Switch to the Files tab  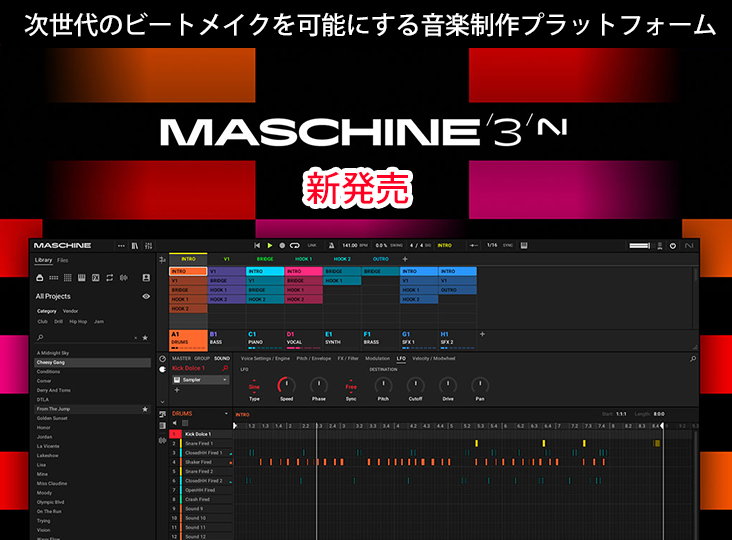pyautogui.click(x=63, y=260)
